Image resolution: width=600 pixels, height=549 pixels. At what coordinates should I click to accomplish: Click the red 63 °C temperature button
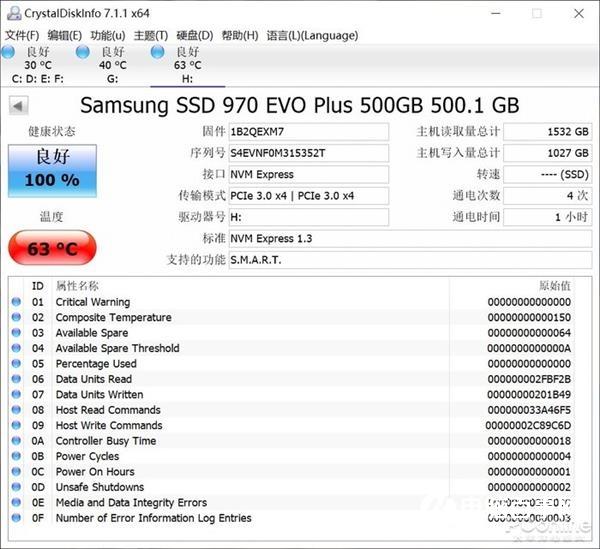point(52,248)
